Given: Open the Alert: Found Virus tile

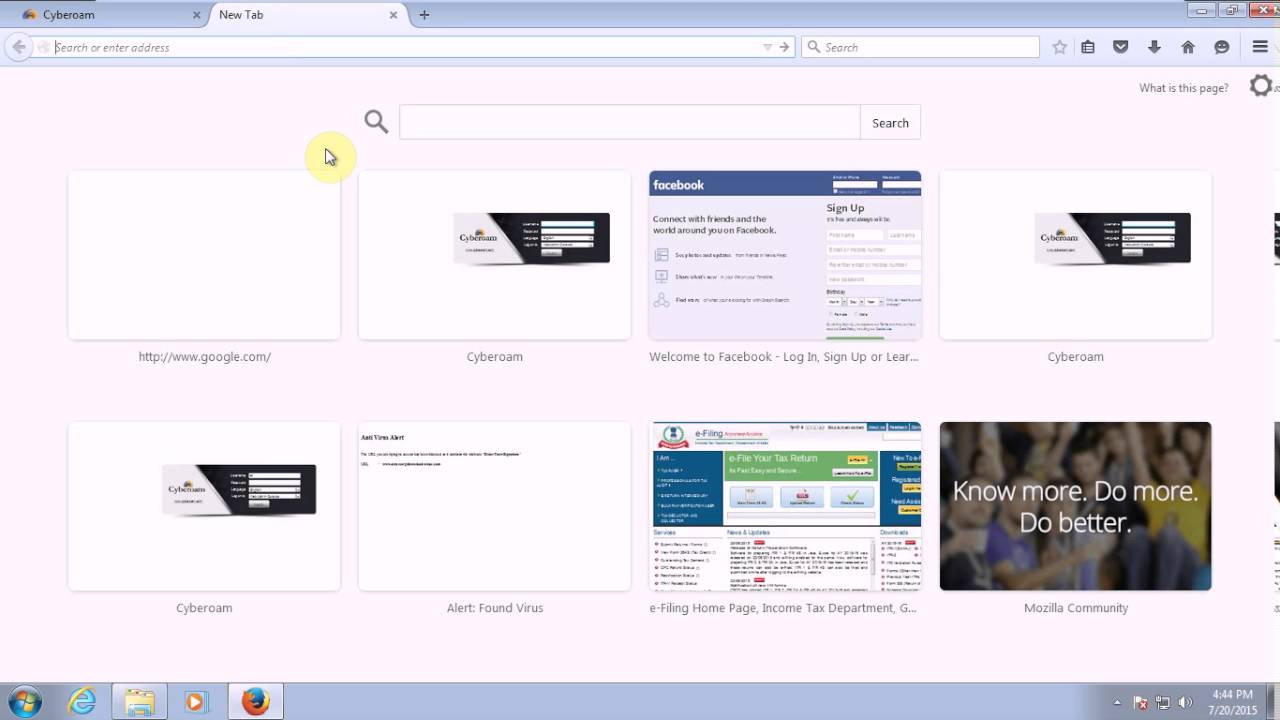Looking at the screenshot, I should (x=495, y=506).
